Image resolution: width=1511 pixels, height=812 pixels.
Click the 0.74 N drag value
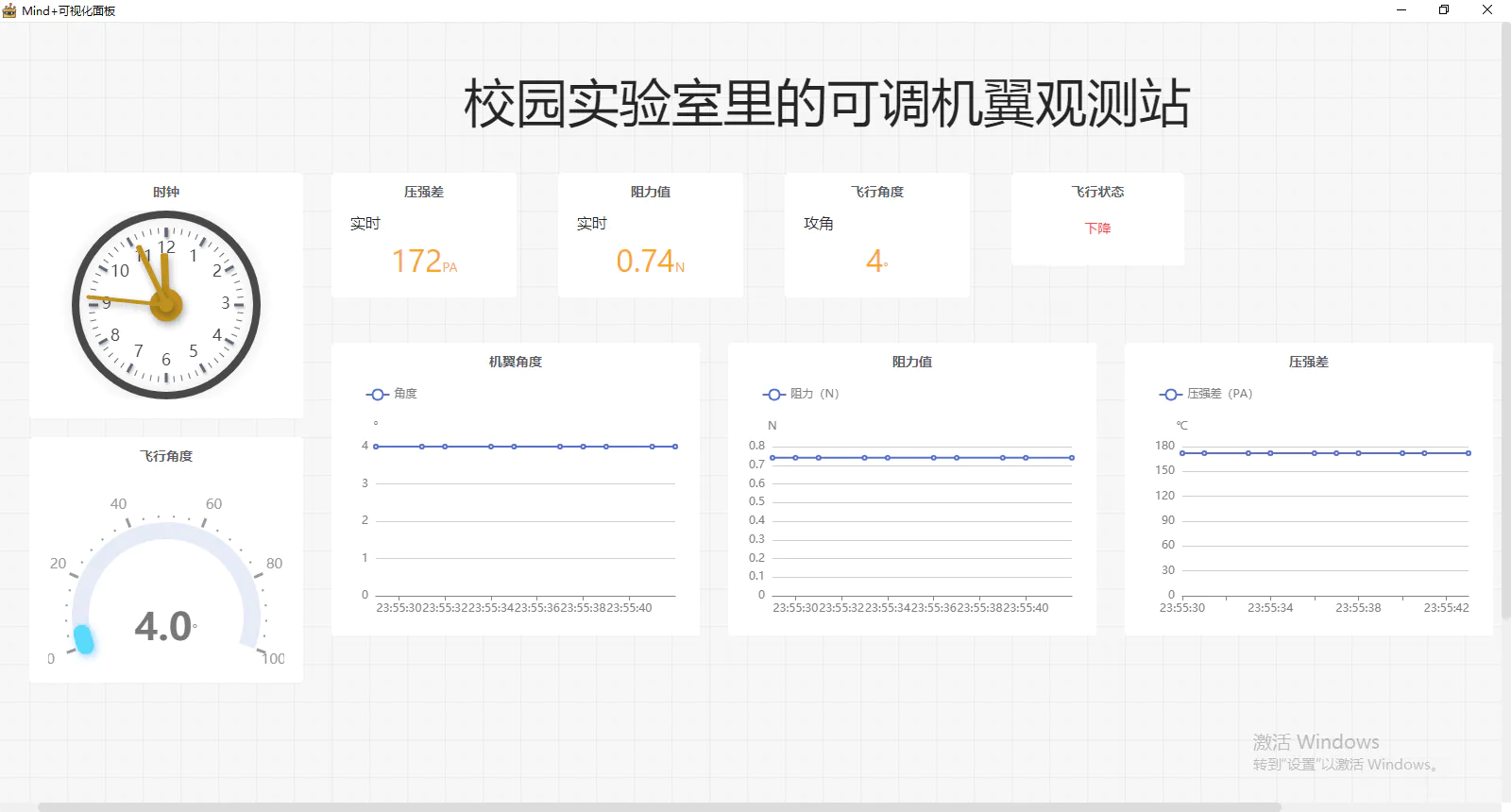point(650,261)
